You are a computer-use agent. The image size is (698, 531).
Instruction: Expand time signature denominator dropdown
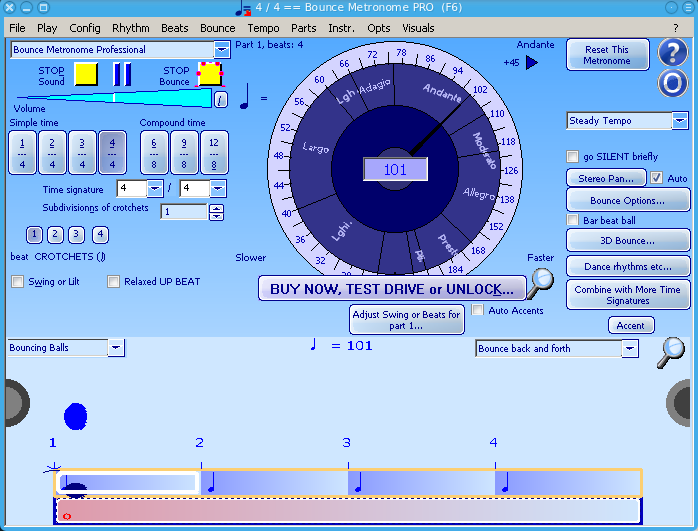(x=218, y=188)
